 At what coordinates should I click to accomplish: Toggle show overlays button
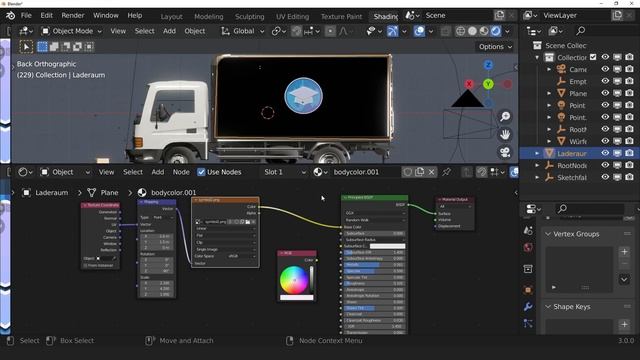pos(419,31)
